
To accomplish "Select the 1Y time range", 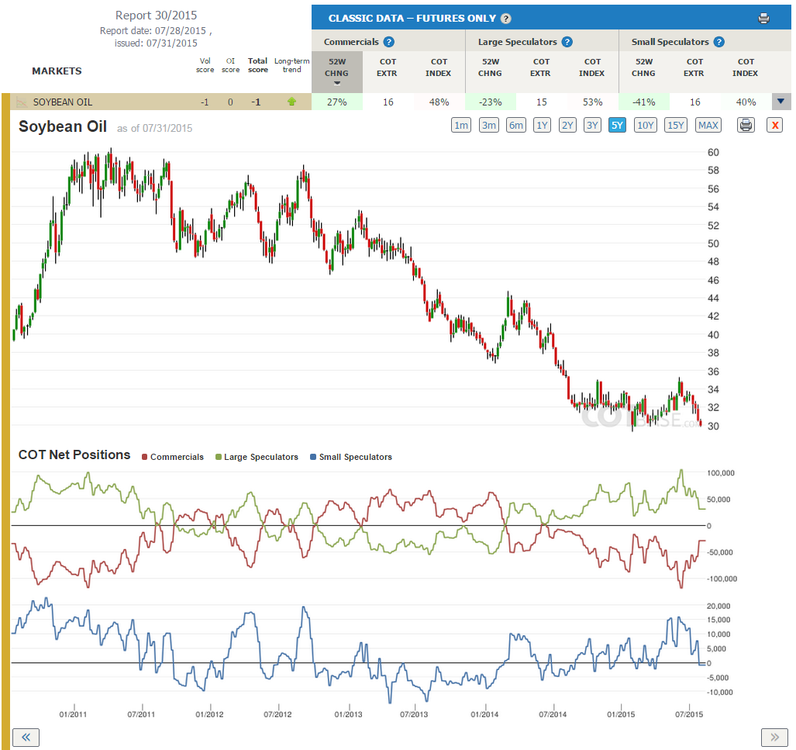I will [x=542, y=125].
